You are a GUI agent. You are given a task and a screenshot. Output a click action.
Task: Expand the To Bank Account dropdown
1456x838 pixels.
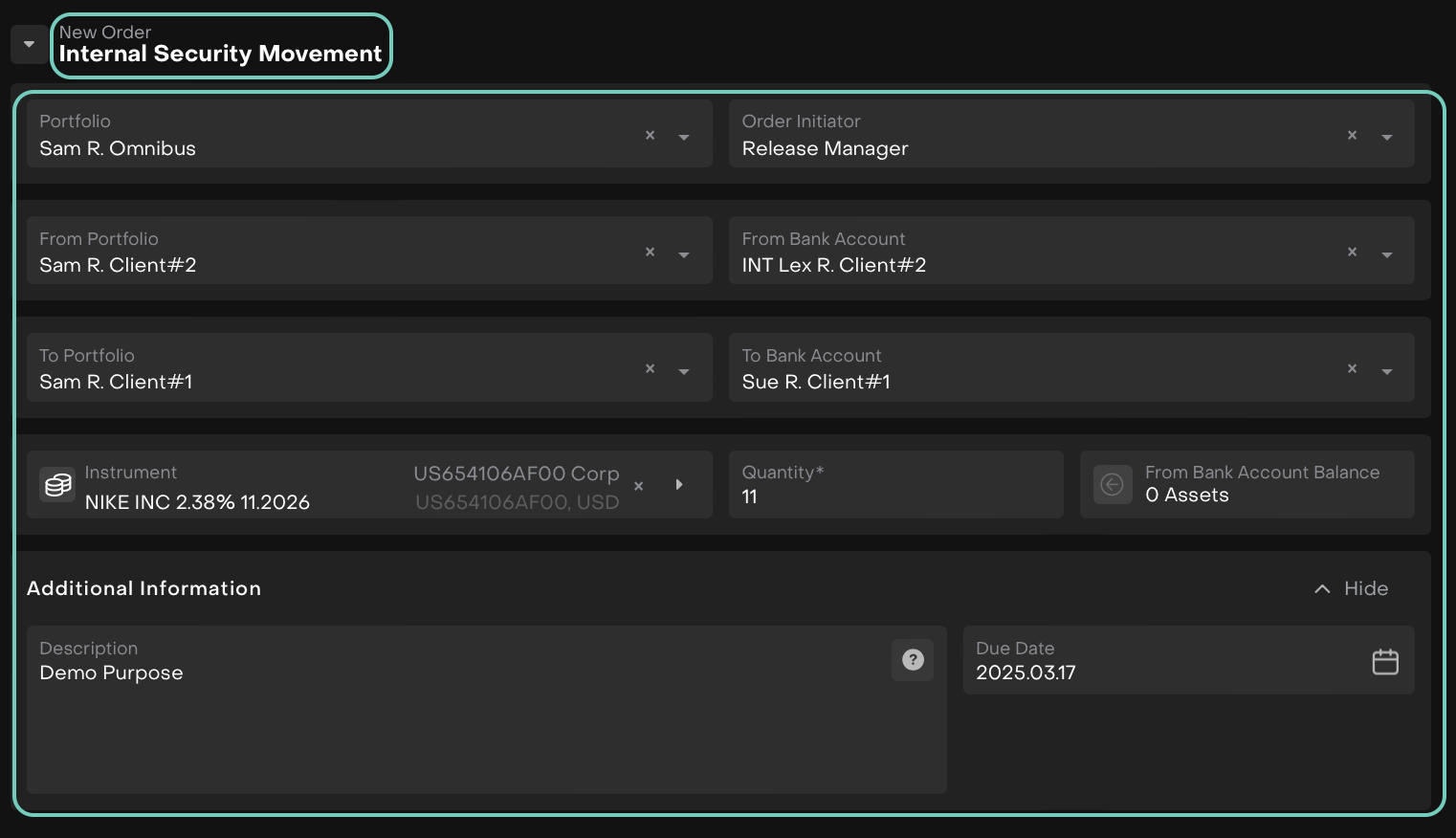(1386, 371)
